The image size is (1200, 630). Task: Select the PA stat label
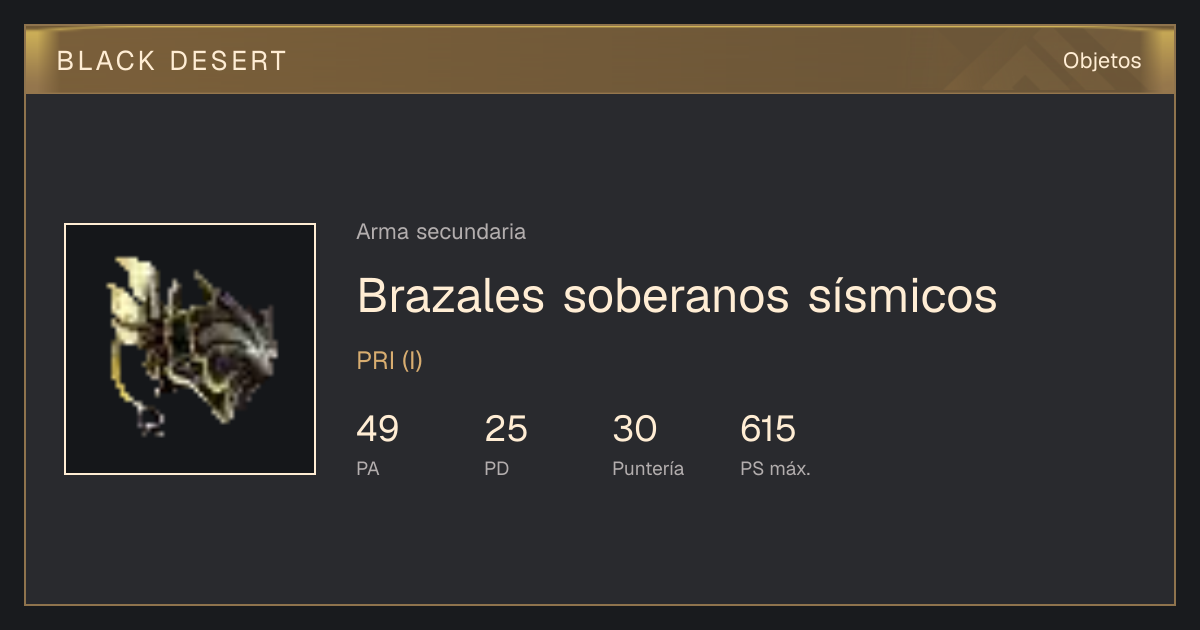368,468
